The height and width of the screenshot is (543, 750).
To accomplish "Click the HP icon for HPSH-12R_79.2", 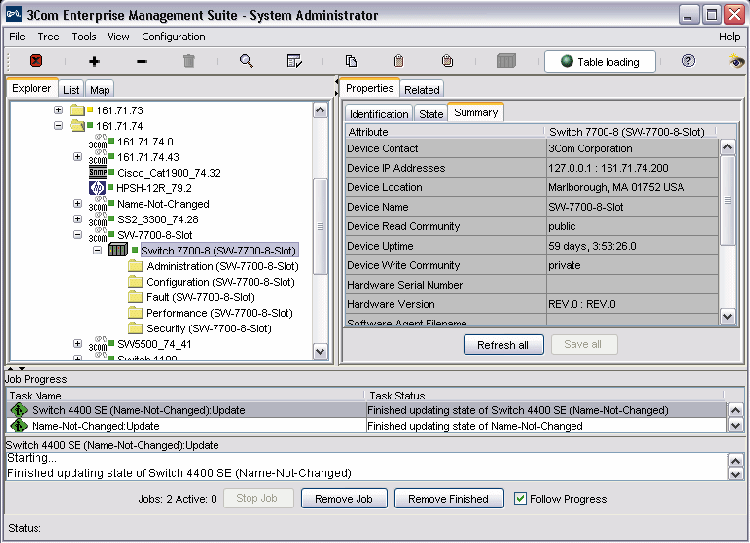I will click(x=97, y=187).
